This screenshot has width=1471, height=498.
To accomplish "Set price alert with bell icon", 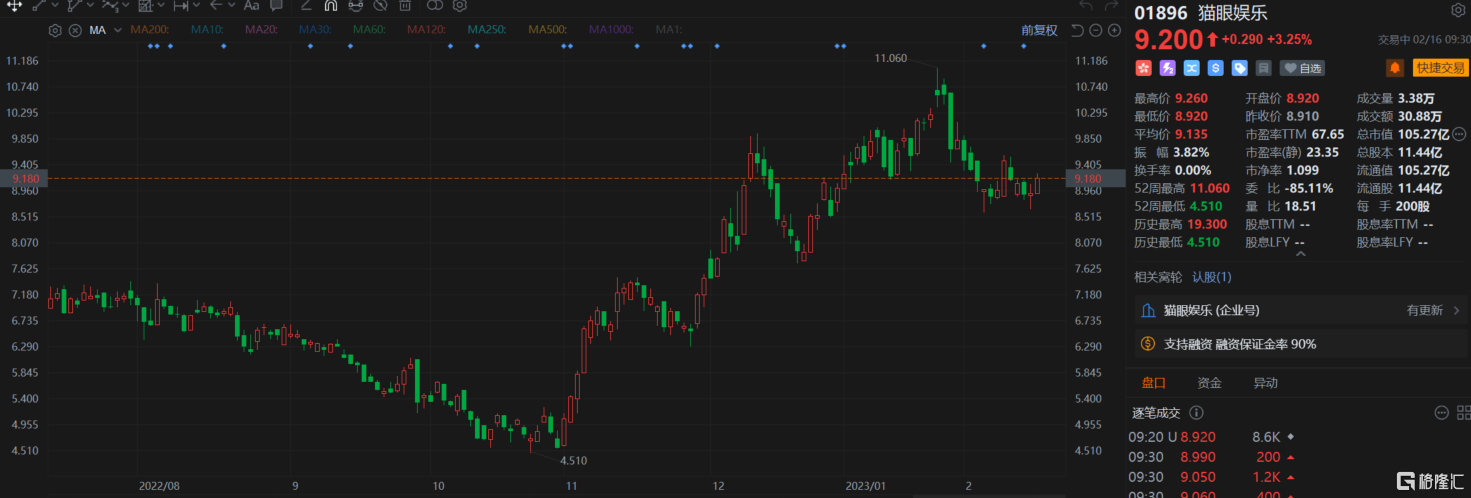I will tap(1394, 68).
